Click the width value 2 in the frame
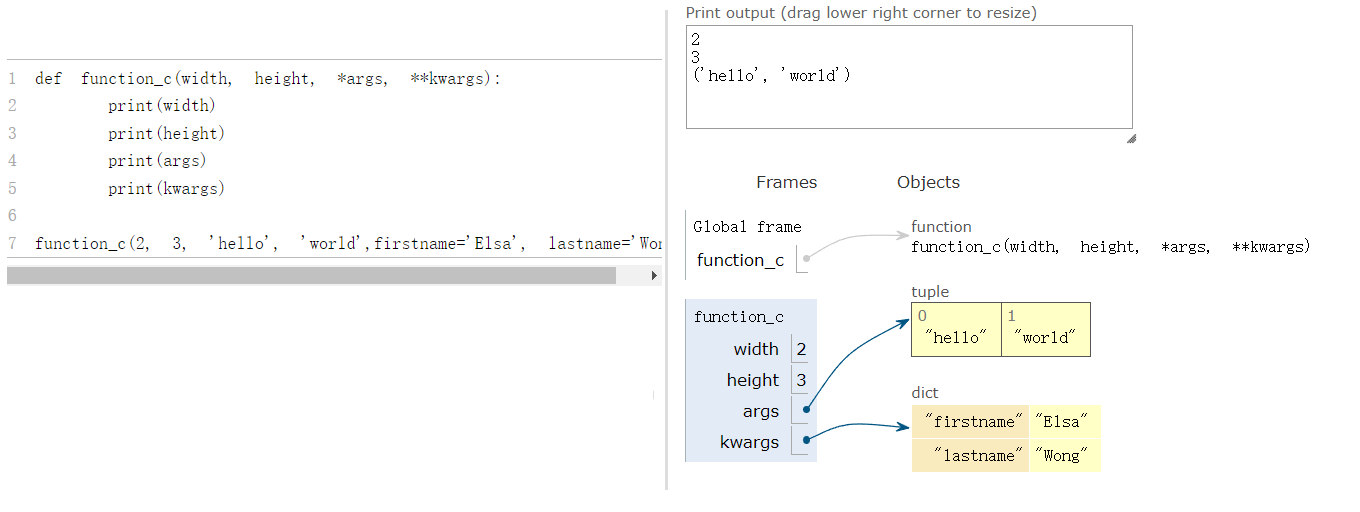The width and height of the screenshot is (1360, 512). point(801,349)
